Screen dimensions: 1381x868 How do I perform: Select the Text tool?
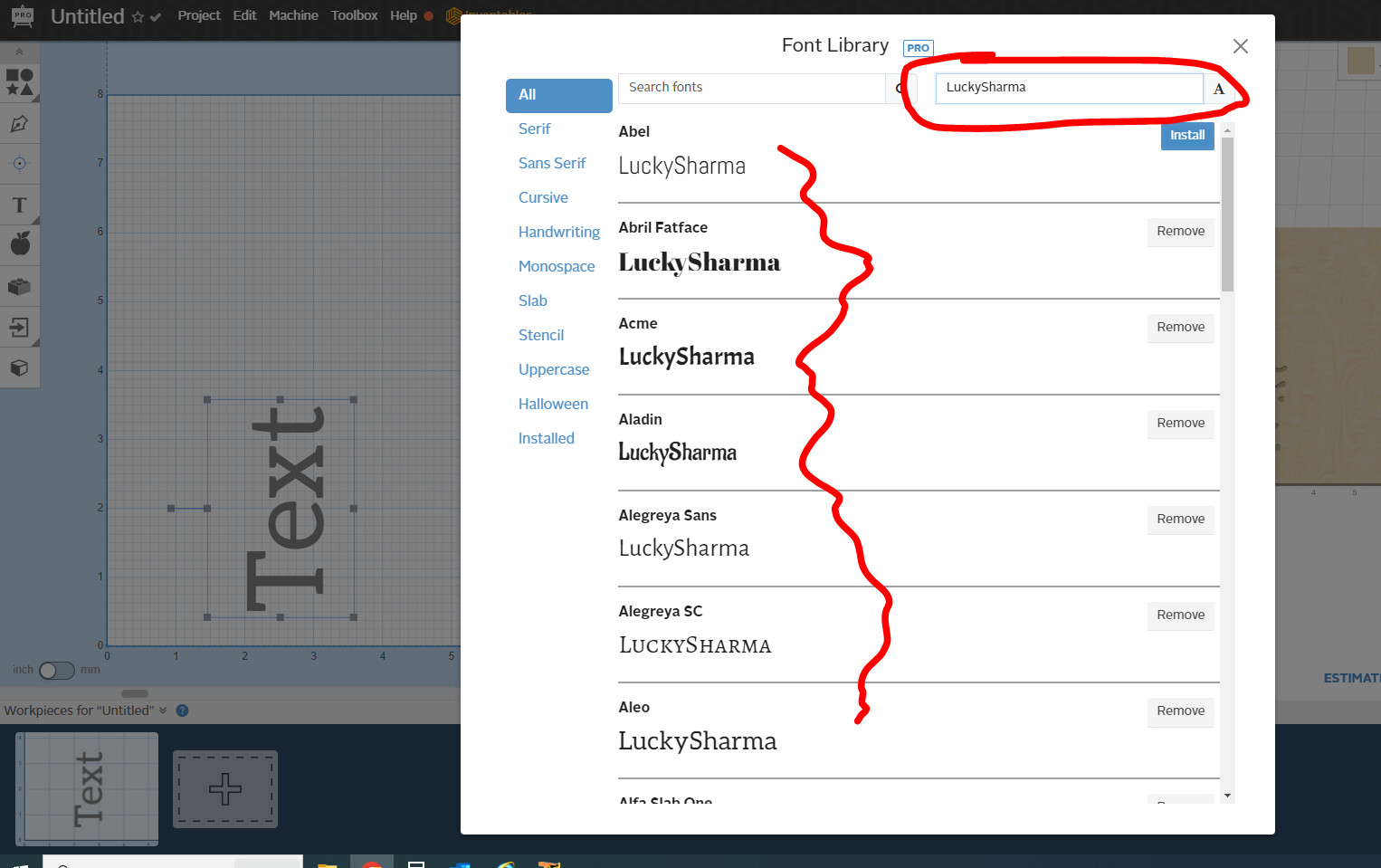click(x=20, y=205)
